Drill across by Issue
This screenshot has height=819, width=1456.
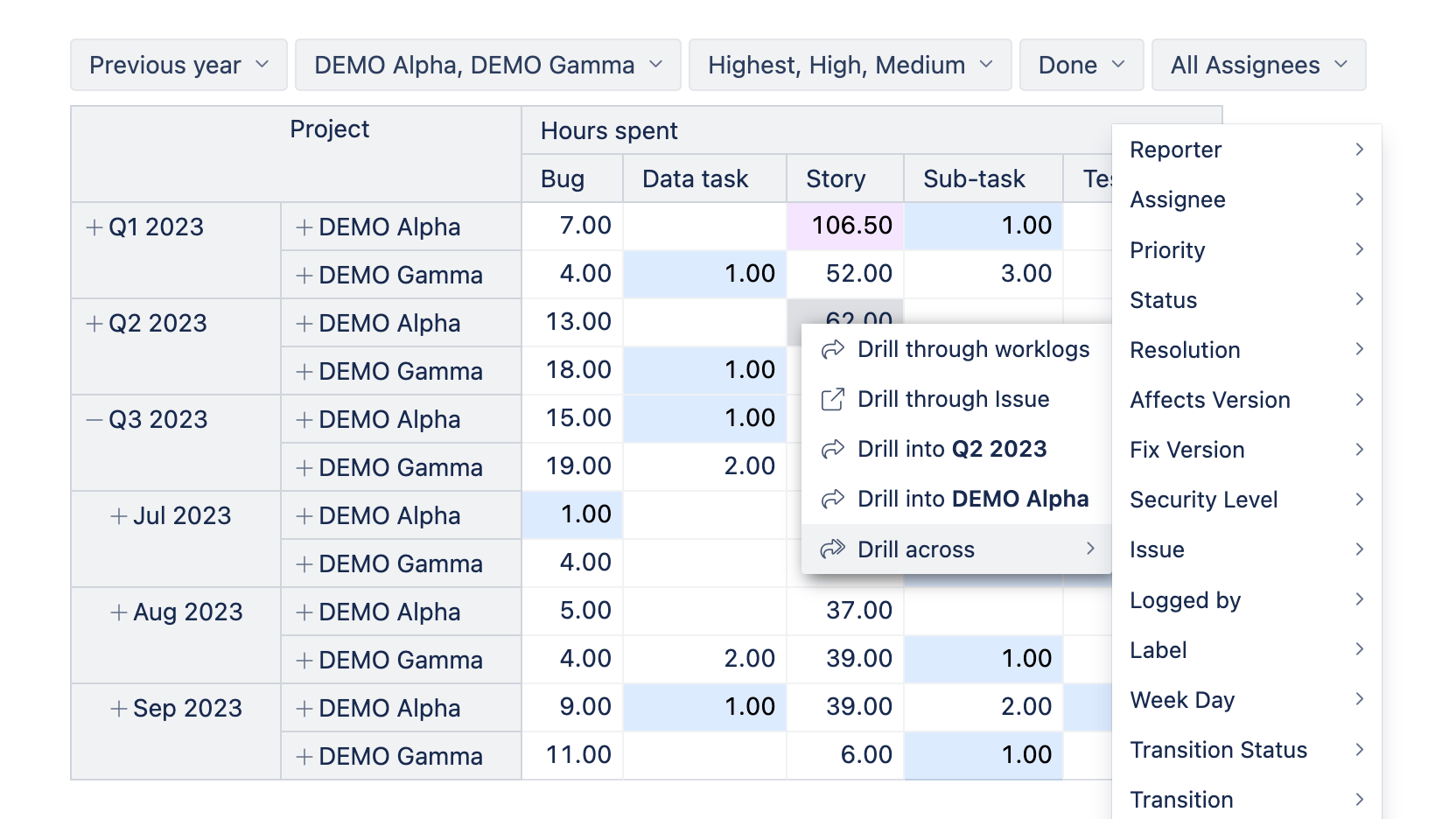click(1247, 549)
